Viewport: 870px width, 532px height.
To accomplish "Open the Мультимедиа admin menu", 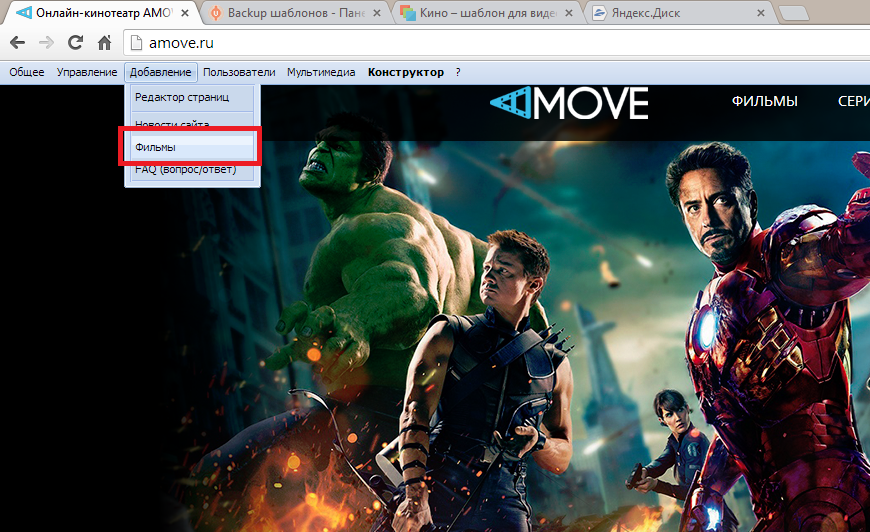I will point(321,72).
